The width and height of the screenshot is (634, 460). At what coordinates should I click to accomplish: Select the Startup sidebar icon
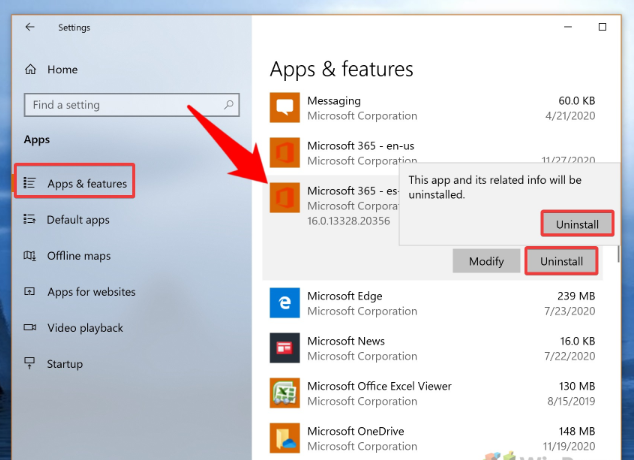pyautogui.click(x=30, y=363)
